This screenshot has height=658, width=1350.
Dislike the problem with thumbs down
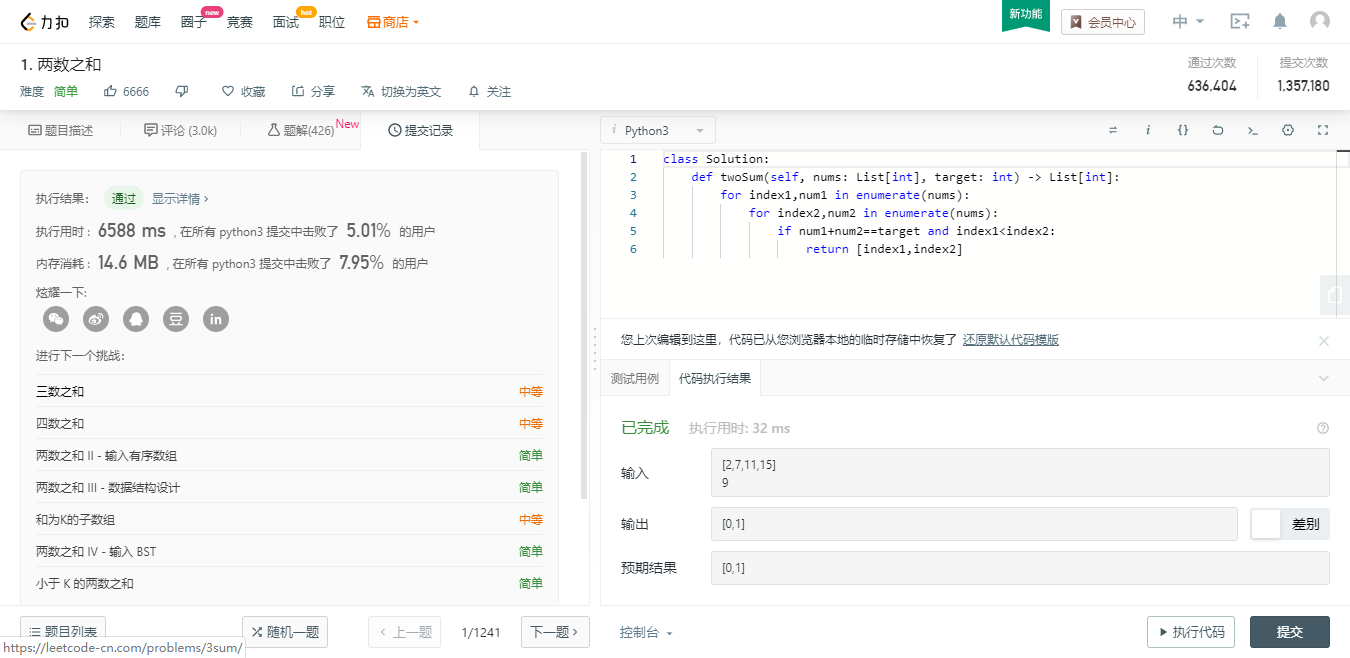pyautogui.click(x=182, y=91)
